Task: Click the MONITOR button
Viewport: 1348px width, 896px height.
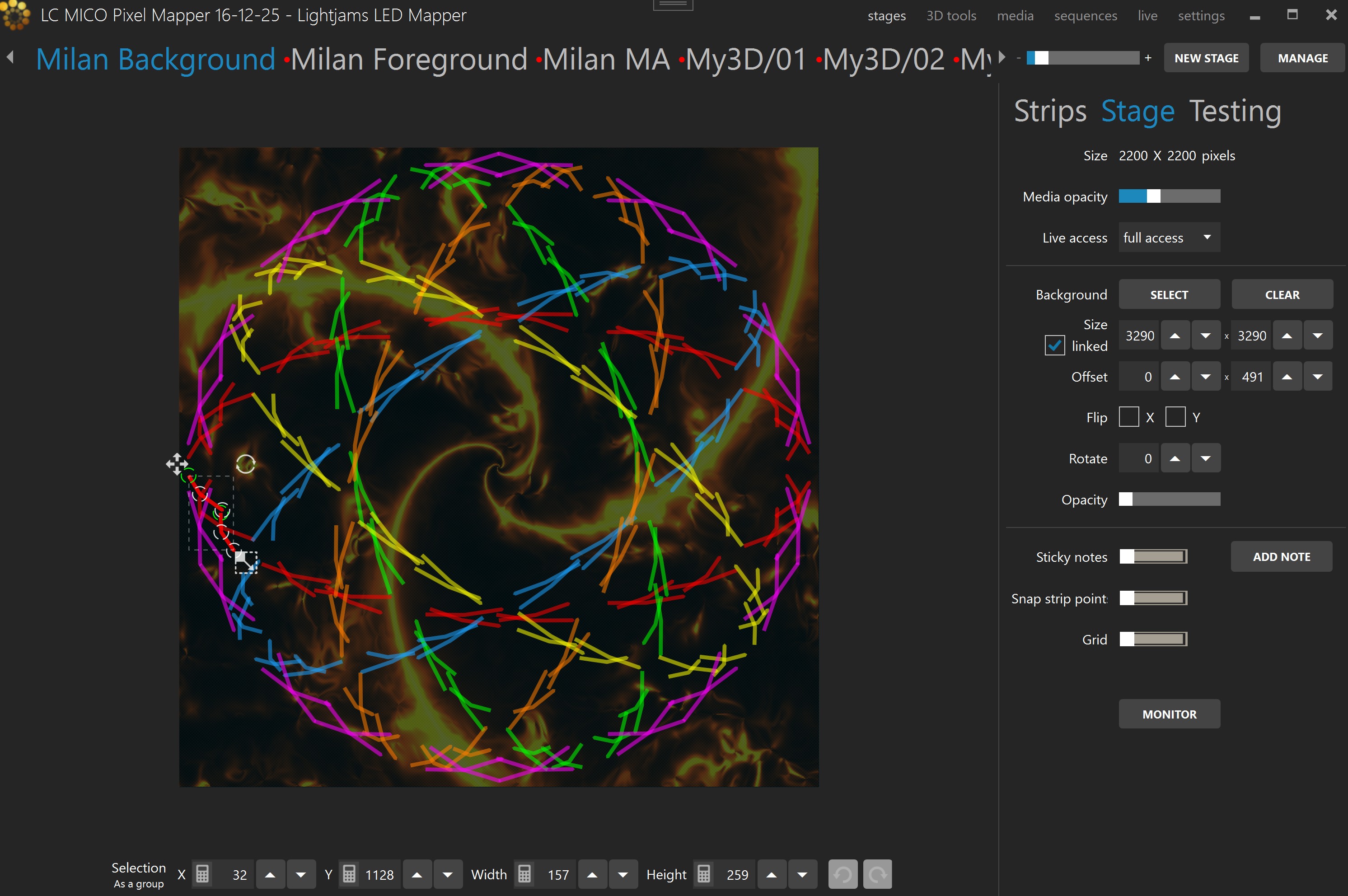Action: coord(1169,714)
